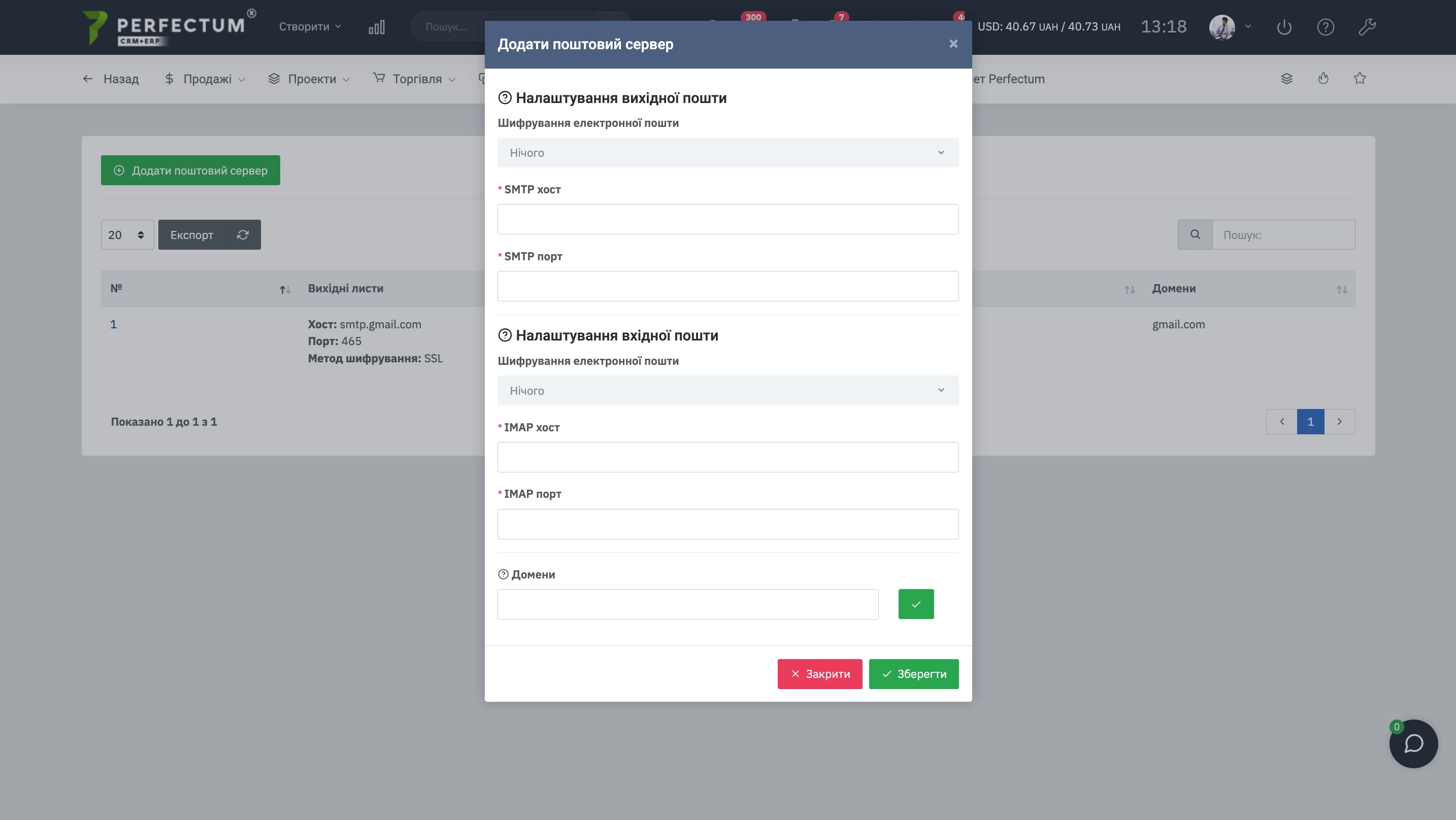
Task: Go to next page arrow in pagination
Action: (x=1339, y=422)
